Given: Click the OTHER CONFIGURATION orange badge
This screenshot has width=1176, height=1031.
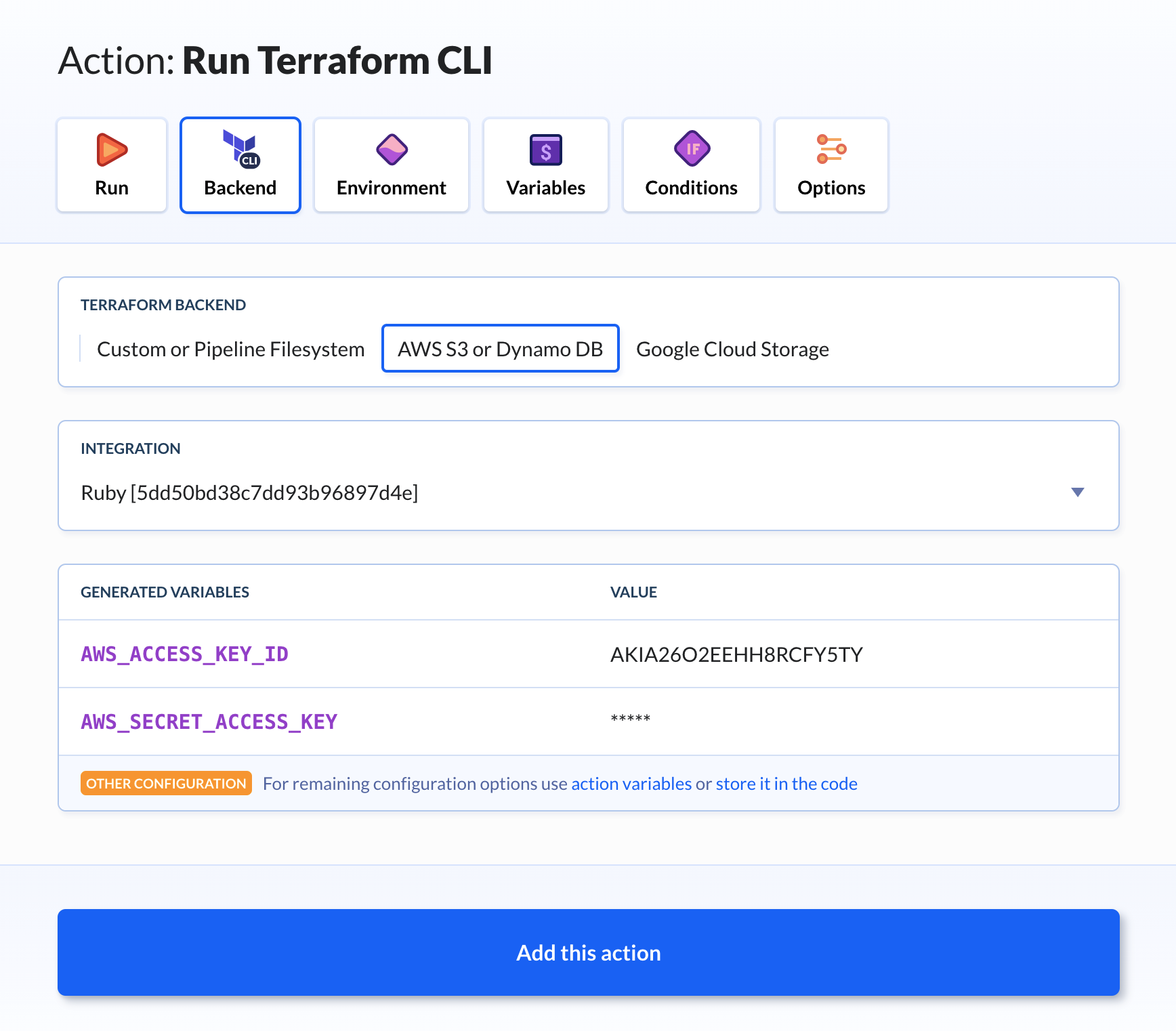Looking at the screenshot, I should click(x=166, y=783).
